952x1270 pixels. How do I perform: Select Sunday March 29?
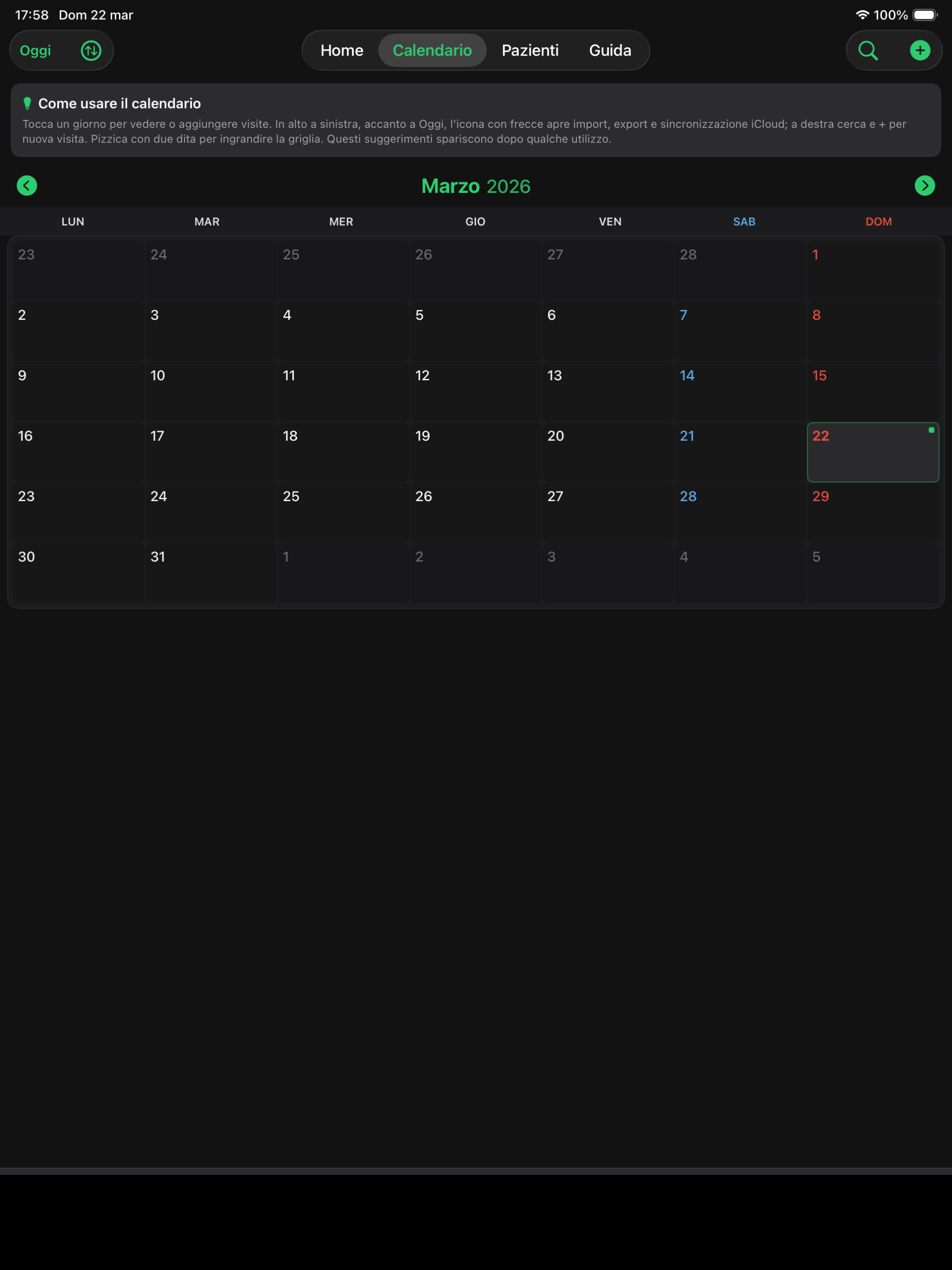click(x=873, y=513)
